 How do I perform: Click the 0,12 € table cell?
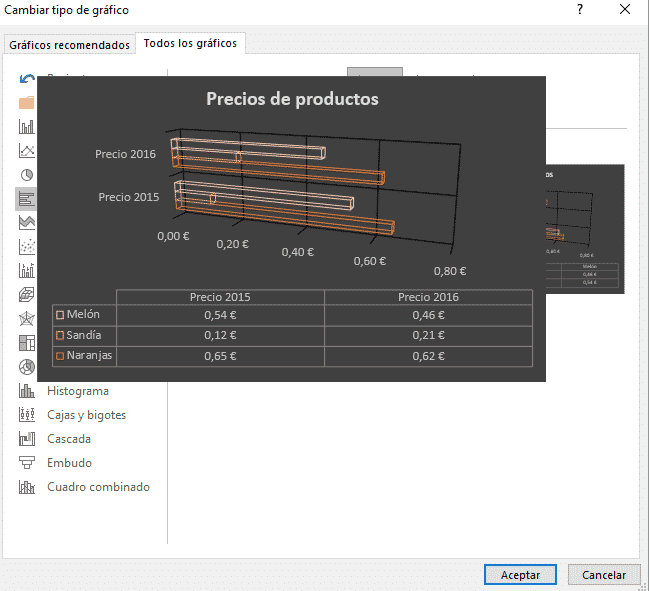(220, 336)
